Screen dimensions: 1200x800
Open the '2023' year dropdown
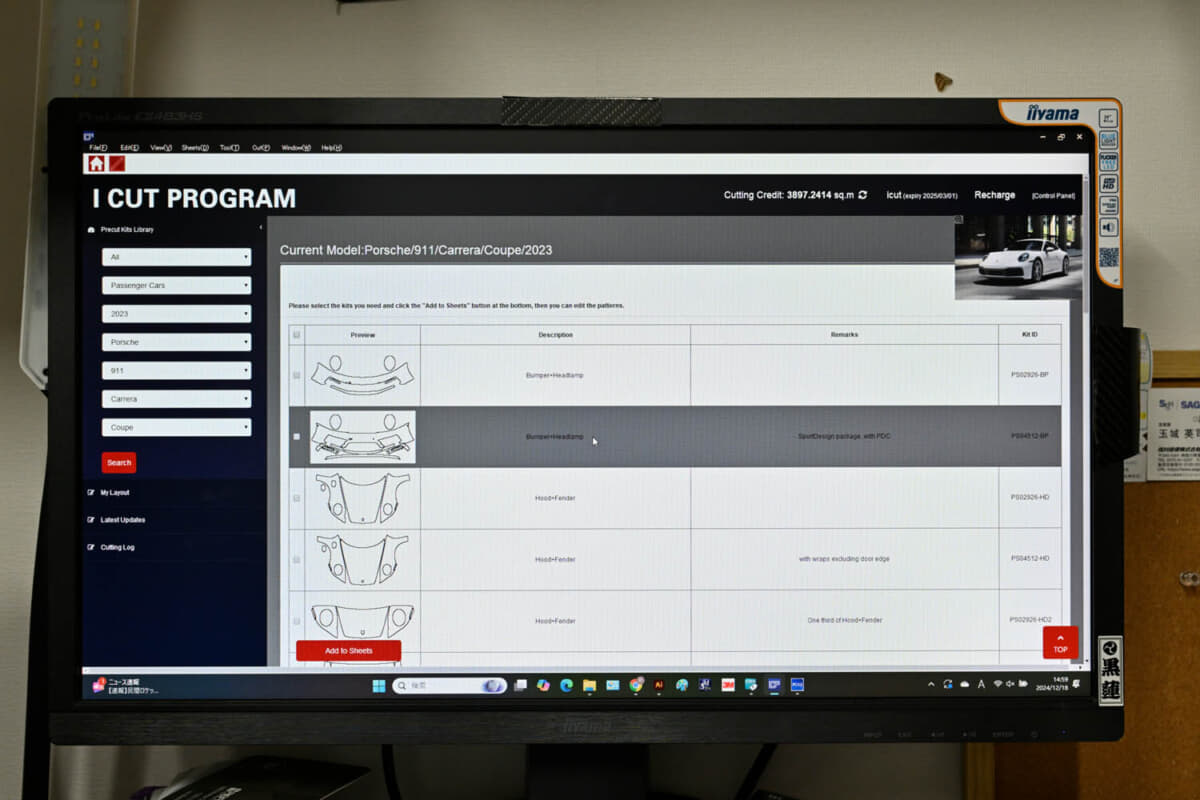(x=176, y=314)
